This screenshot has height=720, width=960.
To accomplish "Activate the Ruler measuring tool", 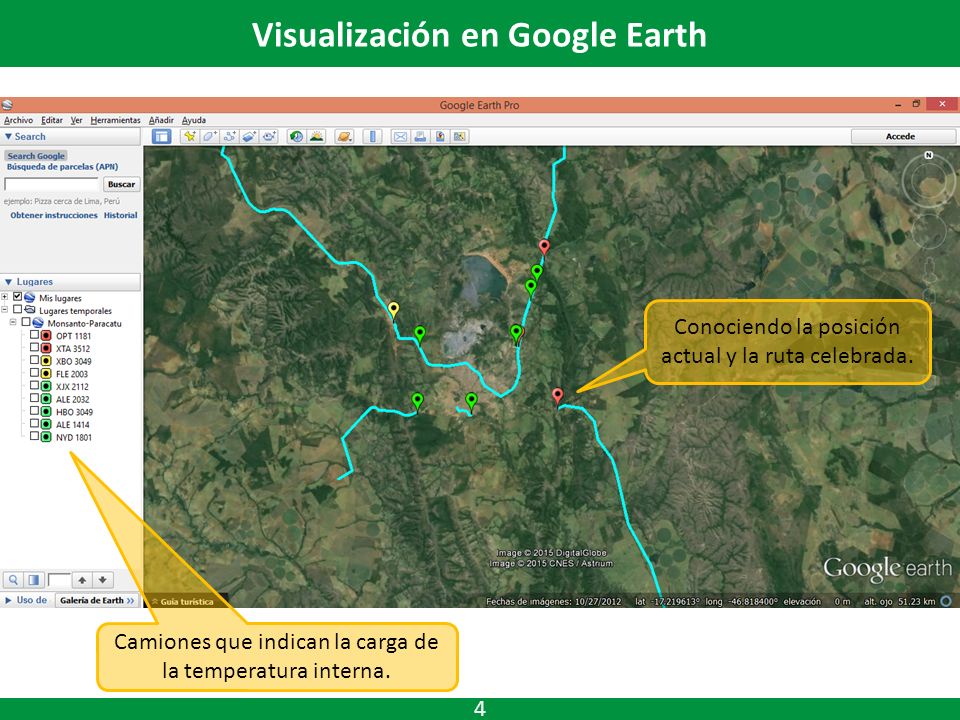I will click(372, 137).
